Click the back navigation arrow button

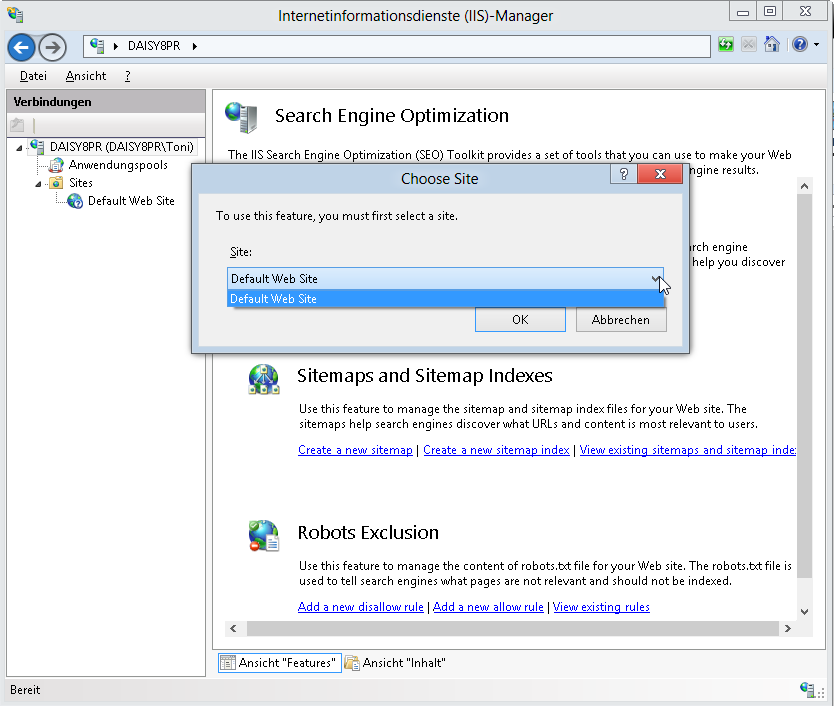coord(22,47)
